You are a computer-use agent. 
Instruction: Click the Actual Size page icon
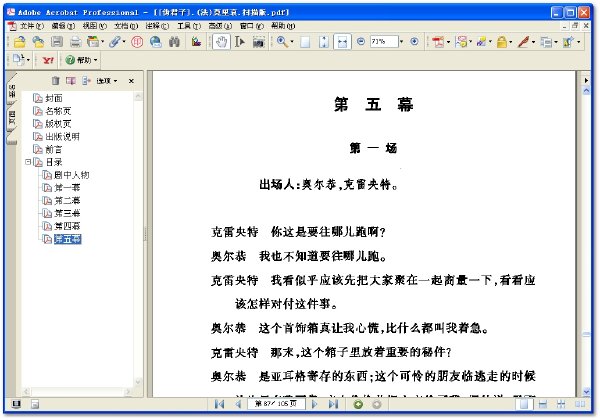(x=305, y=42)
